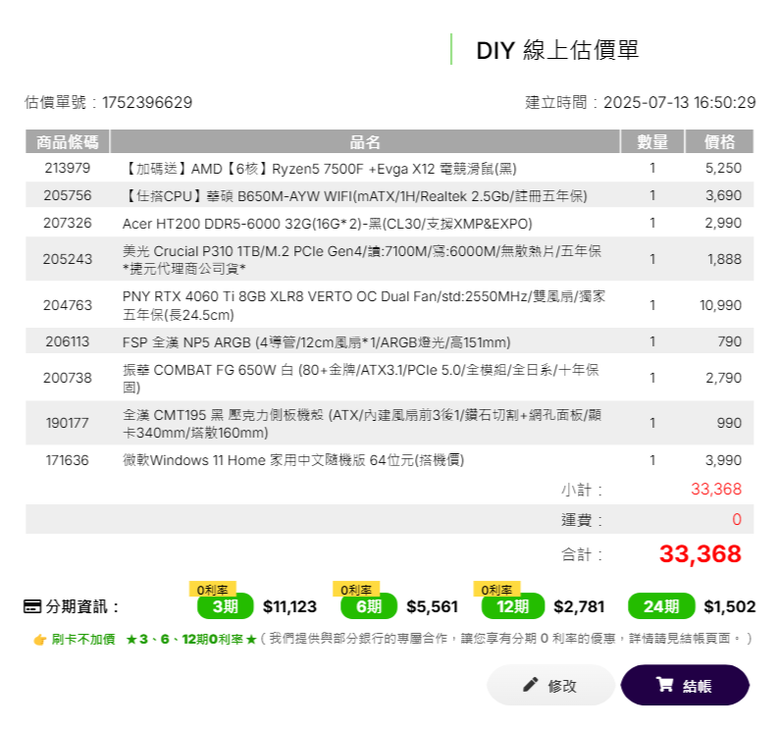The width and height of the screenshot is (780, 729).
Task: Click the 運費 shipping value 0
Action: (737, 520)
